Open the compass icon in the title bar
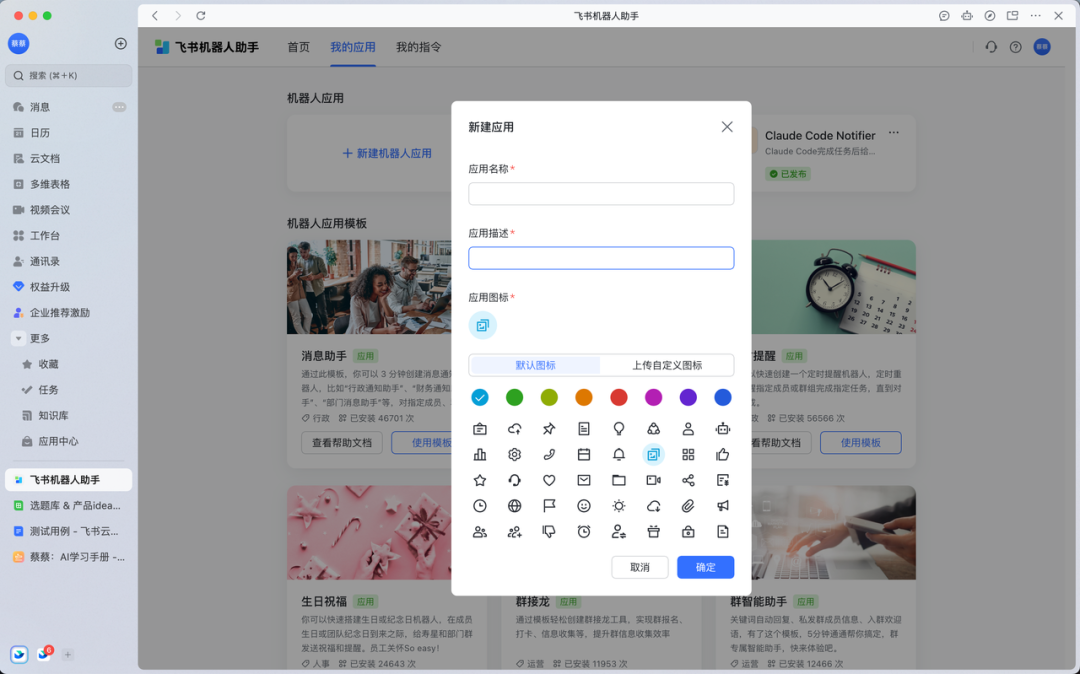The height and width of the screenshot is (674, 1080). pos(990,15)
